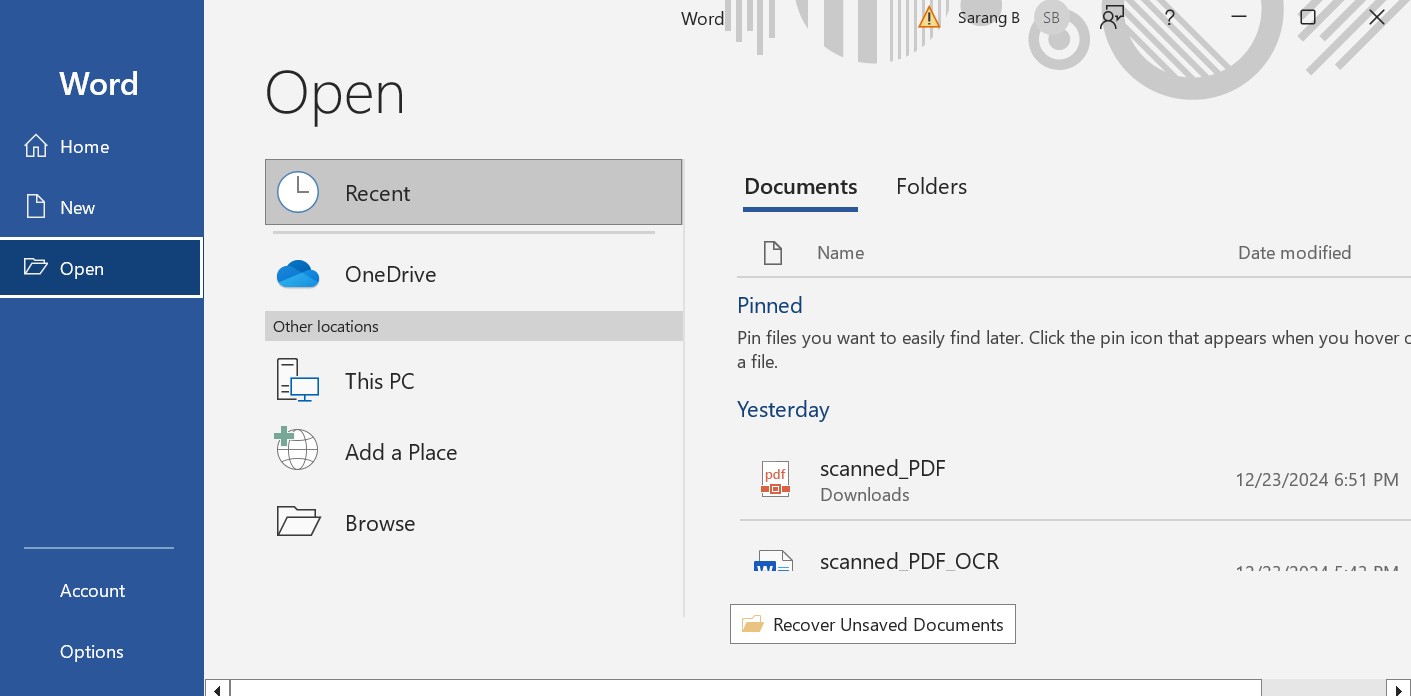The image size is (1411, 696).
Task: Click the OneDrive cloud icon
Action: 298,274
